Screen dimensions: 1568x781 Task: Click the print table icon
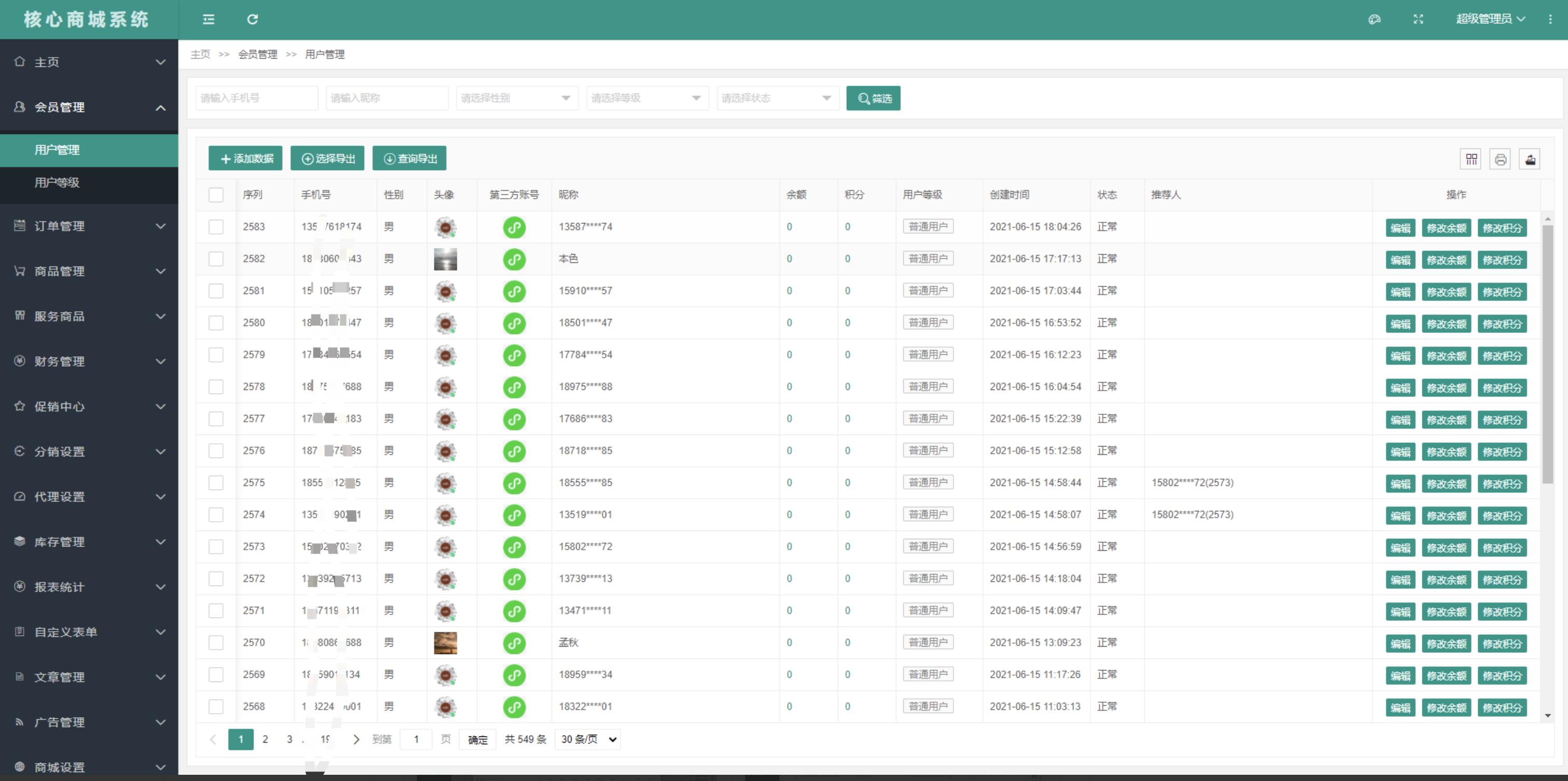click(x=1500, y=159)
